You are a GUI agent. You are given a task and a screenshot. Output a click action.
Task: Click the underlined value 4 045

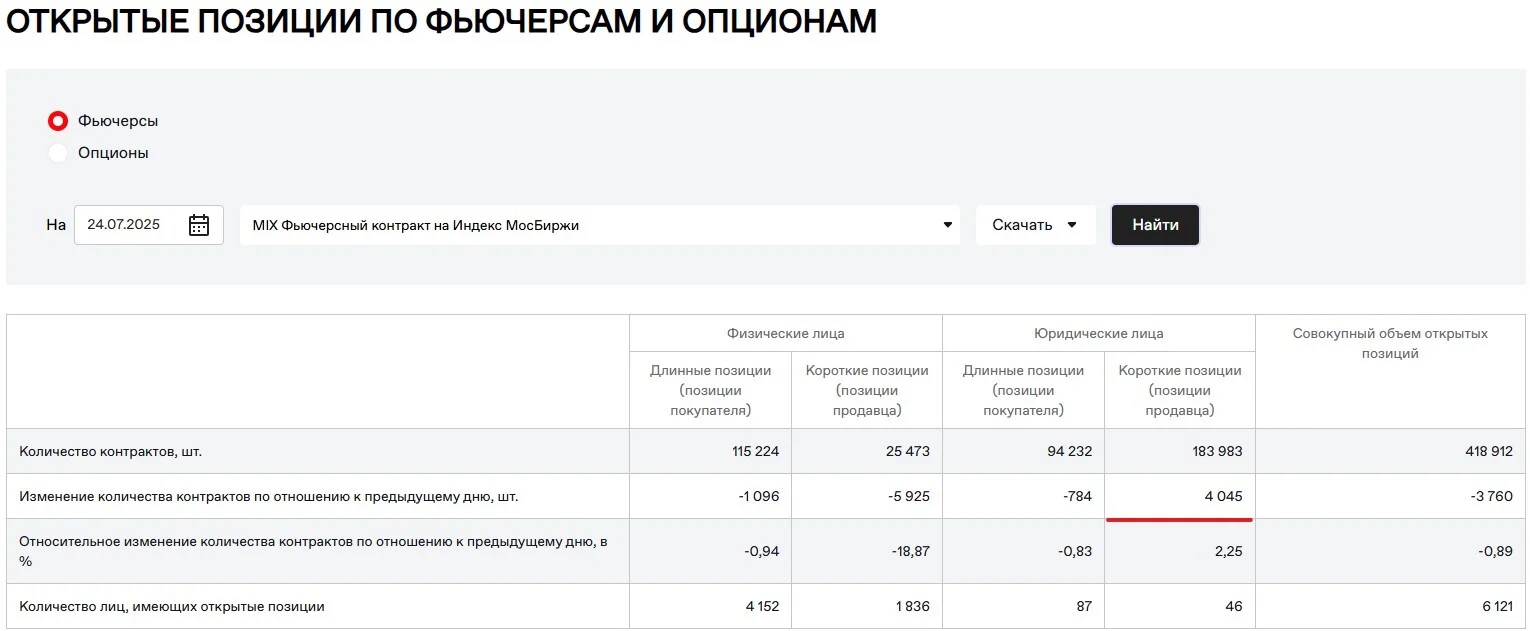tap(1222, 496)
